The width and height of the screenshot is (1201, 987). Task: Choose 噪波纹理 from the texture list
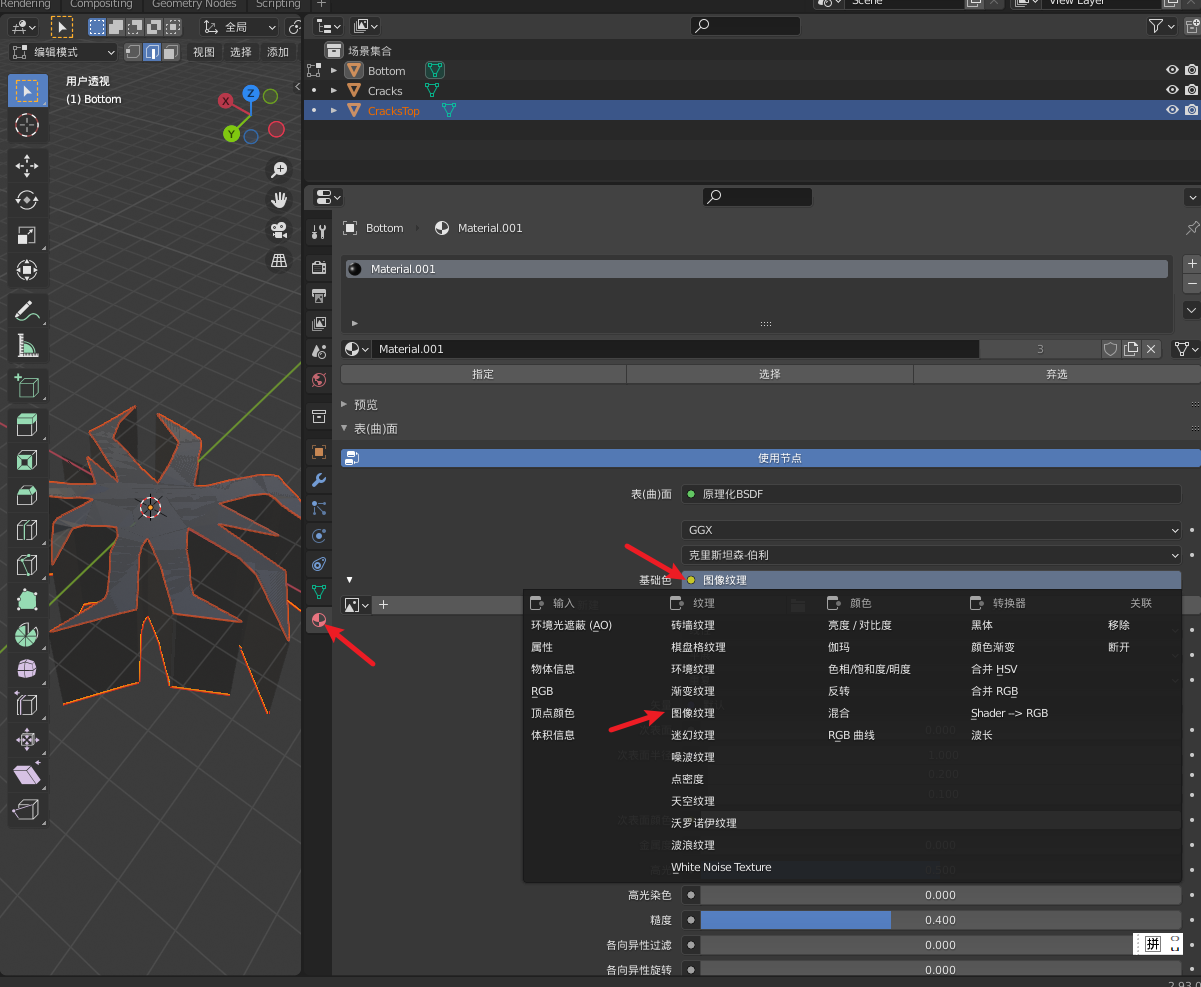click(693, 757)
